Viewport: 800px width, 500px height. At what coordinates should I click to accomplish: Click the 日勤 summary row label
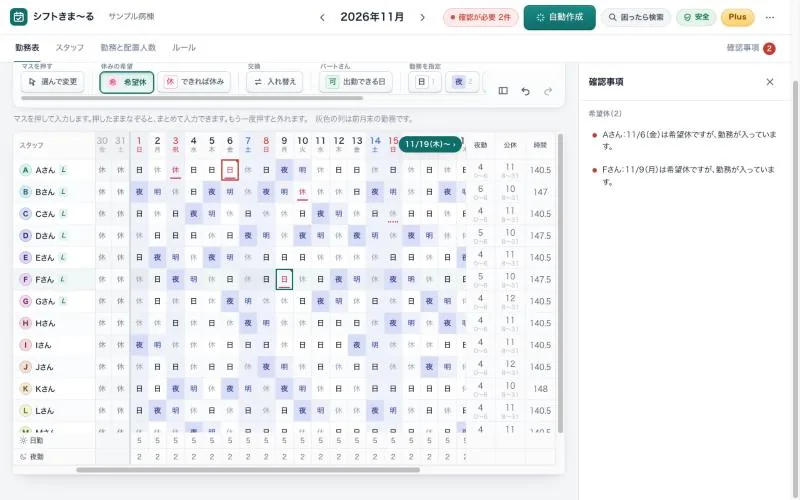pos(32,440)
